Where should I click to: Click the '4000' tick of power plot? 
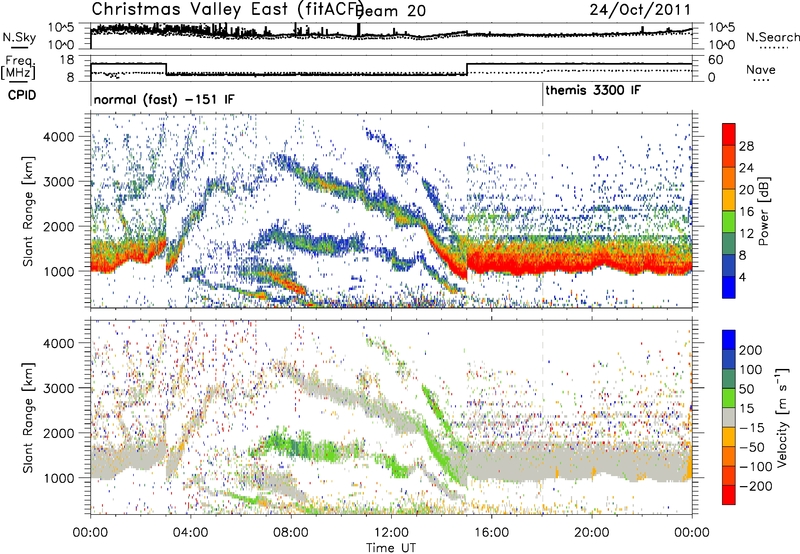click(58, 137)
